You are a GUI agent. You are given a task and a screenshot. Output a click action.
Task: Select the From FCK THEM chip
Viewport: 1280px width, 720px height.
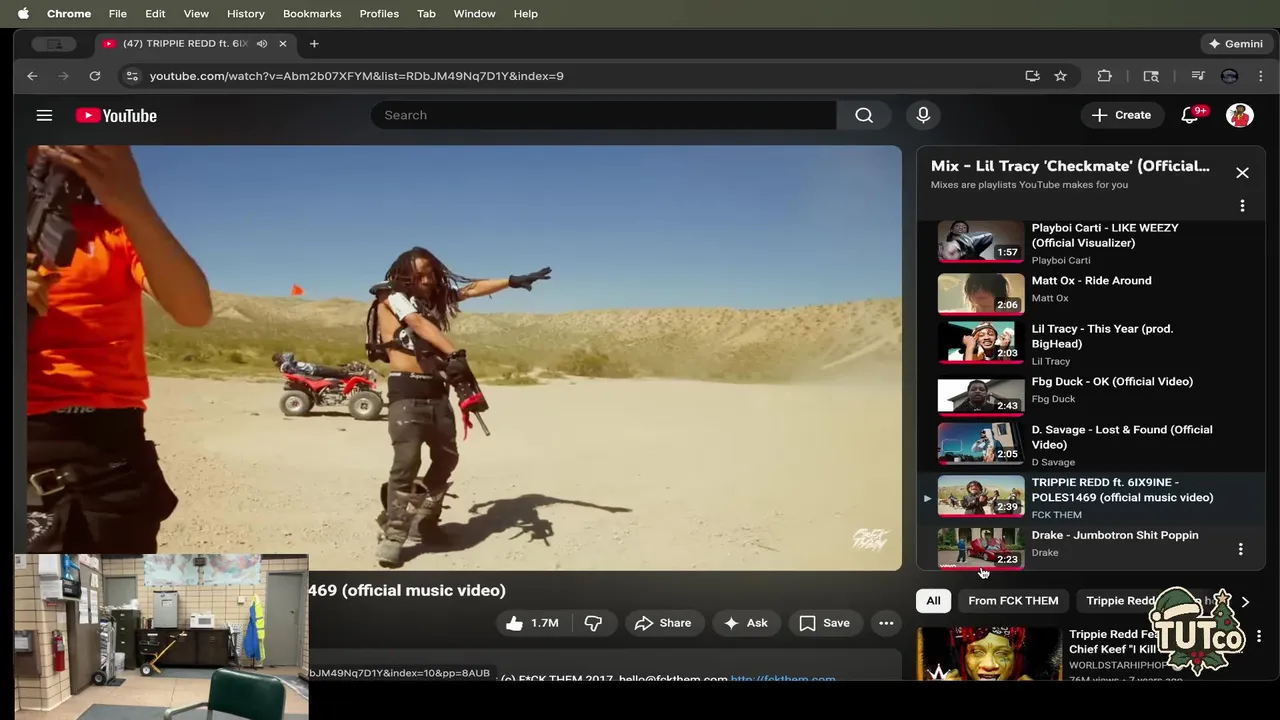coord(1013,601)
